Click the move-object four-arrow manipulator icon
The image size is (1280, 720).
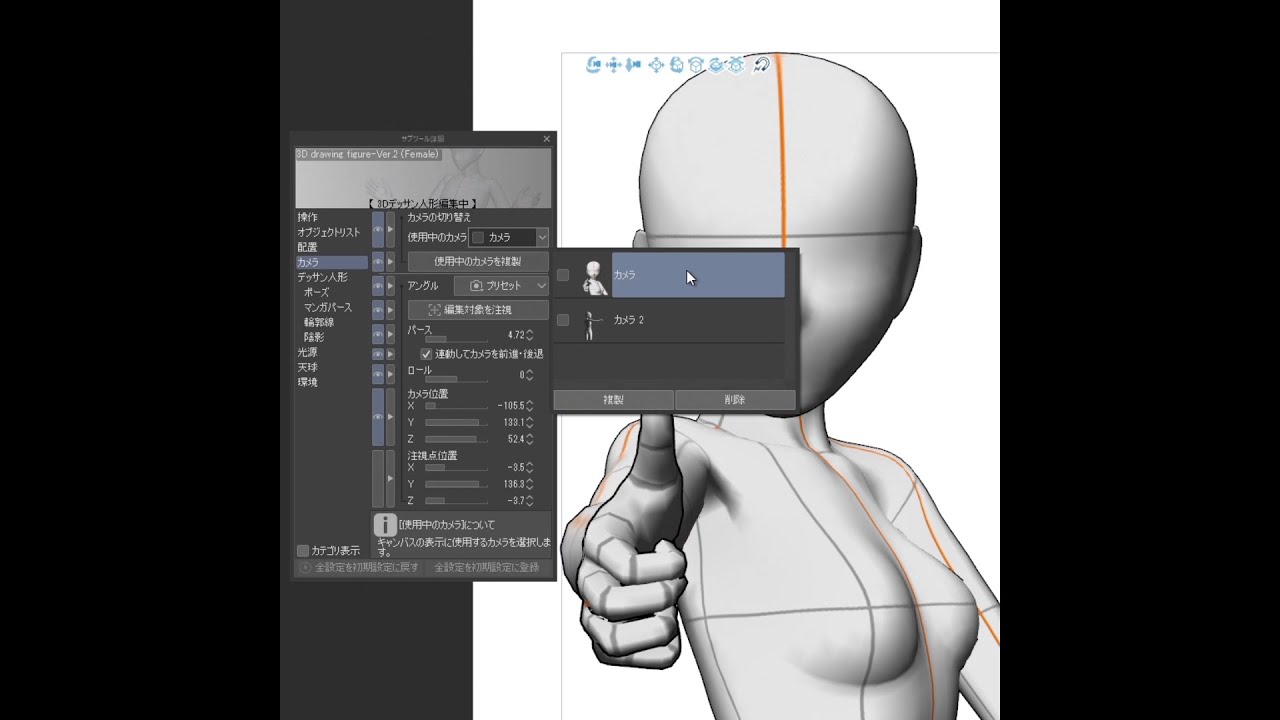click(656, 65)
